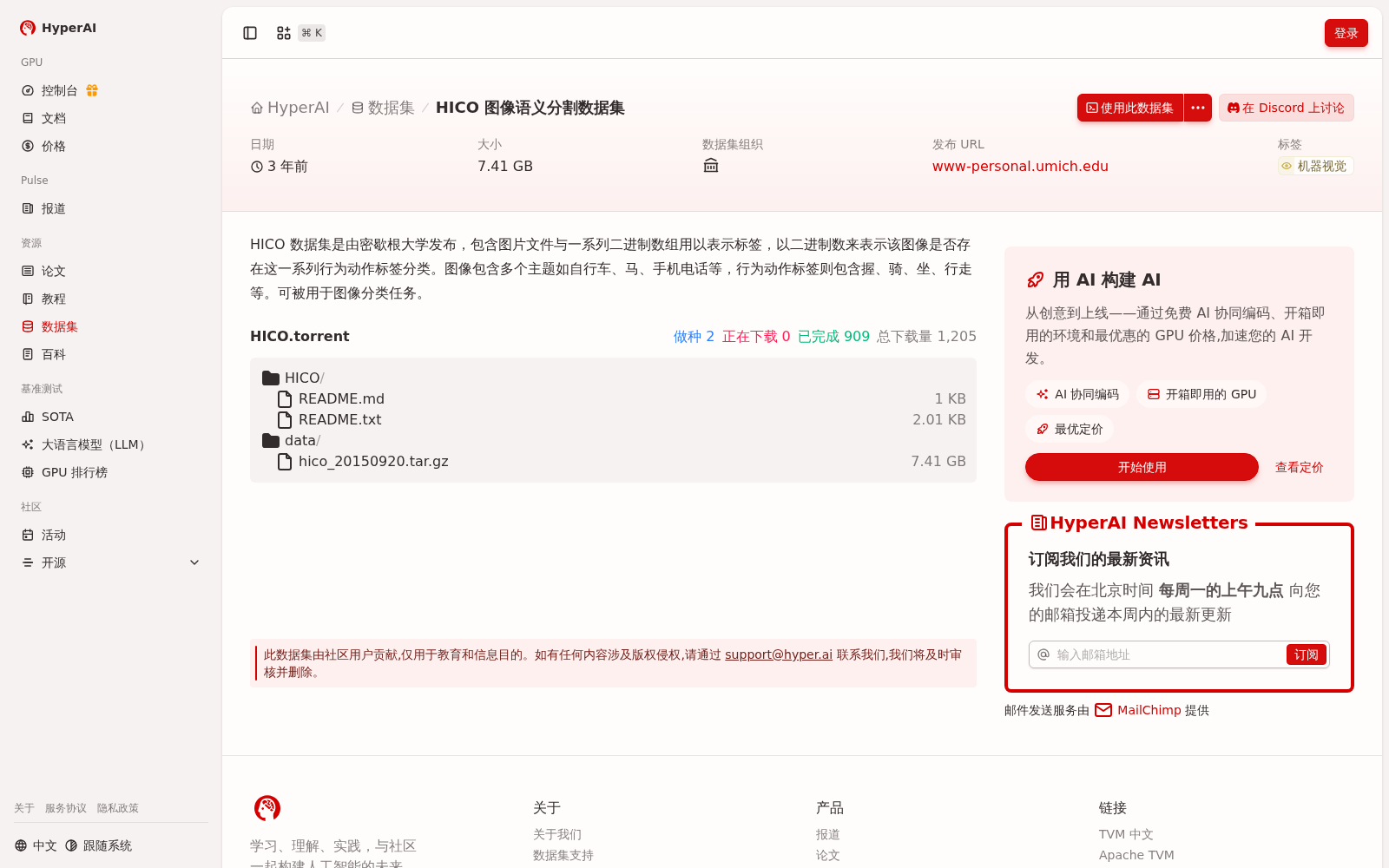Image resolution: width=1389 pixels, height=868 pixels.
Task: Open SOTA benchmark page
Action: (x=111, y=417)
